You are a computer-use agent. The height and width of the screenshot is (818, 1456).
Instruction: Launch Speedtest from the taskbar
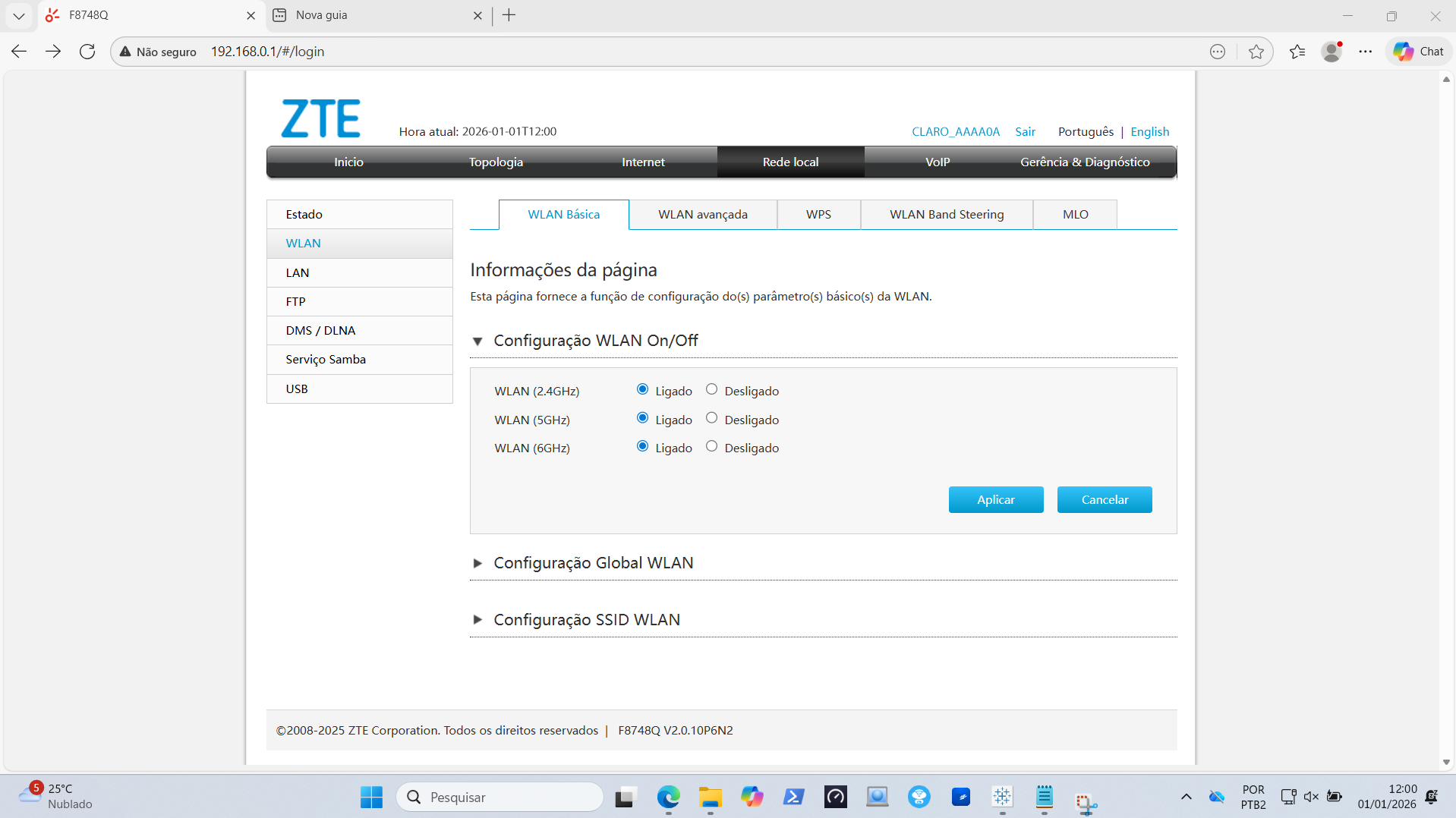835,797
